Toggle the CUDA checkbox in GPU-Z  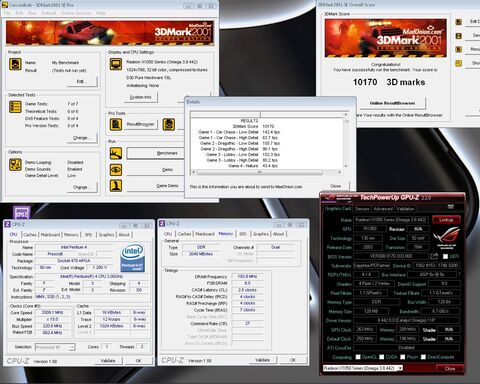click(x=382, y=357)
